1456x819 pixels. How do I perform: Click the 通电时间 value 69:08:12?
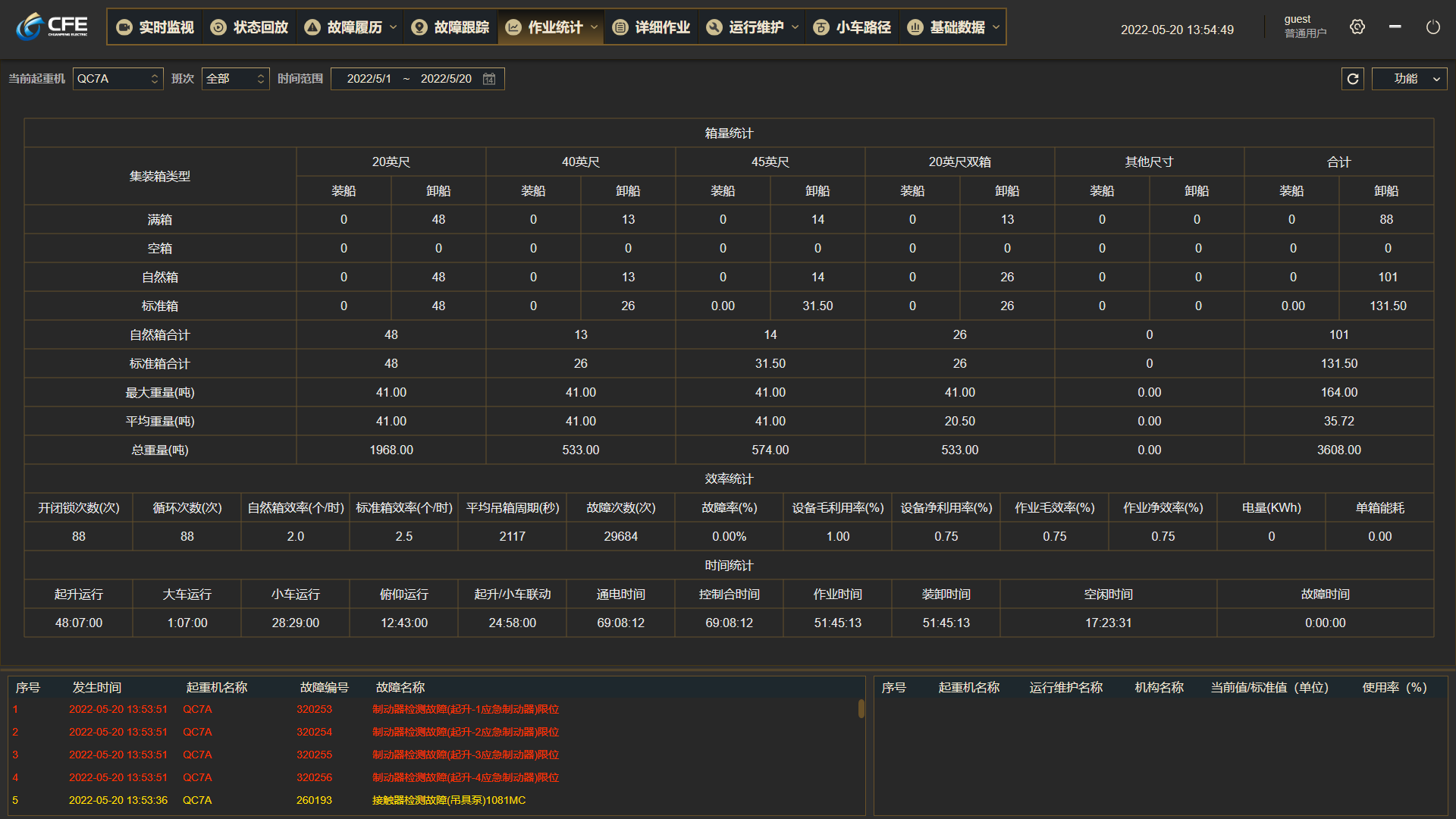620,623
